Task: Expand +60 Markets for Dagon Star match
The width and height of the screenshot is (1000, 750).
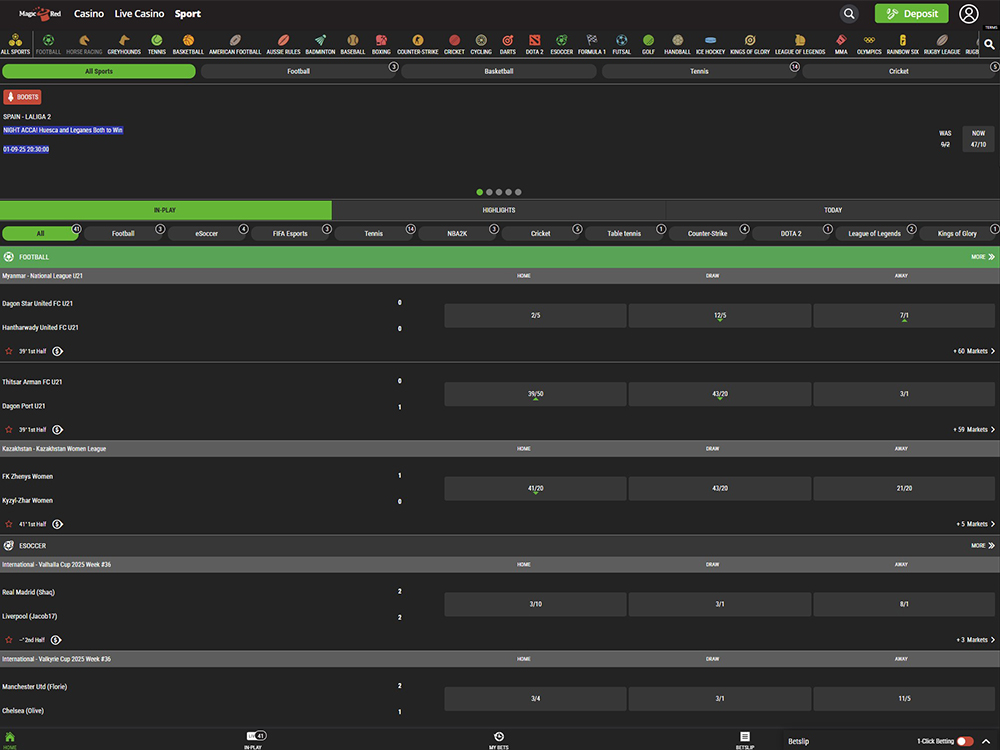Action: (x=973, y=352)
